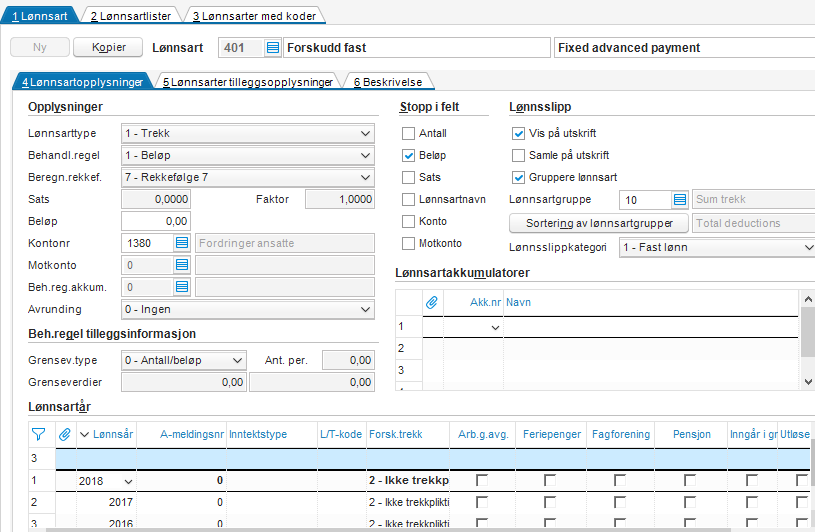Image resolution: width=815 pixels, height=532 pixels.
Task: Enable the Motkonto stop-field checkbox
Action: 408,243
